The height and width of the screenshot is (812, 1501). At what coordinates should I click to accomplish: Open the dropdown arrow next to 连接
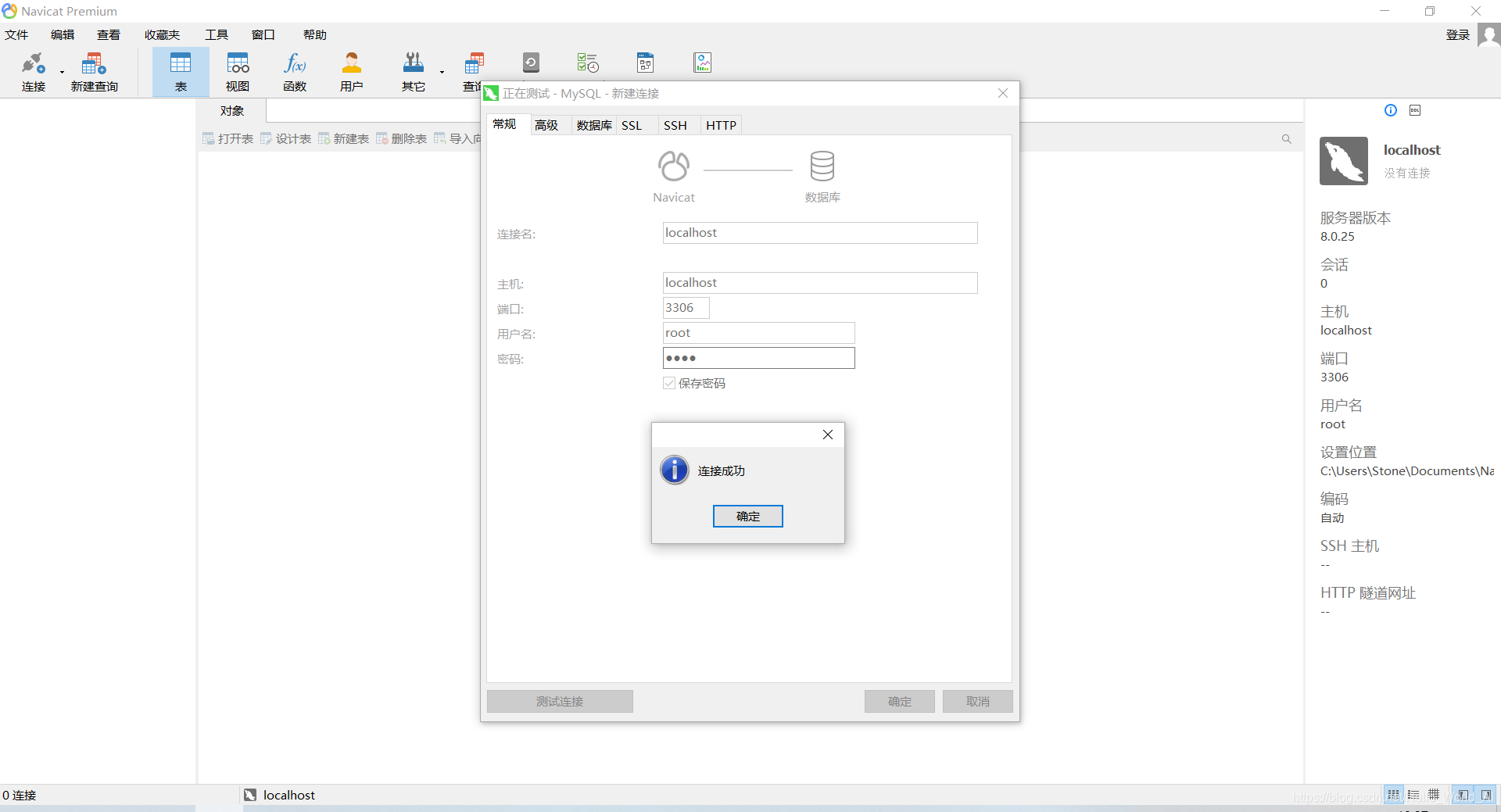tap(62, 73)
